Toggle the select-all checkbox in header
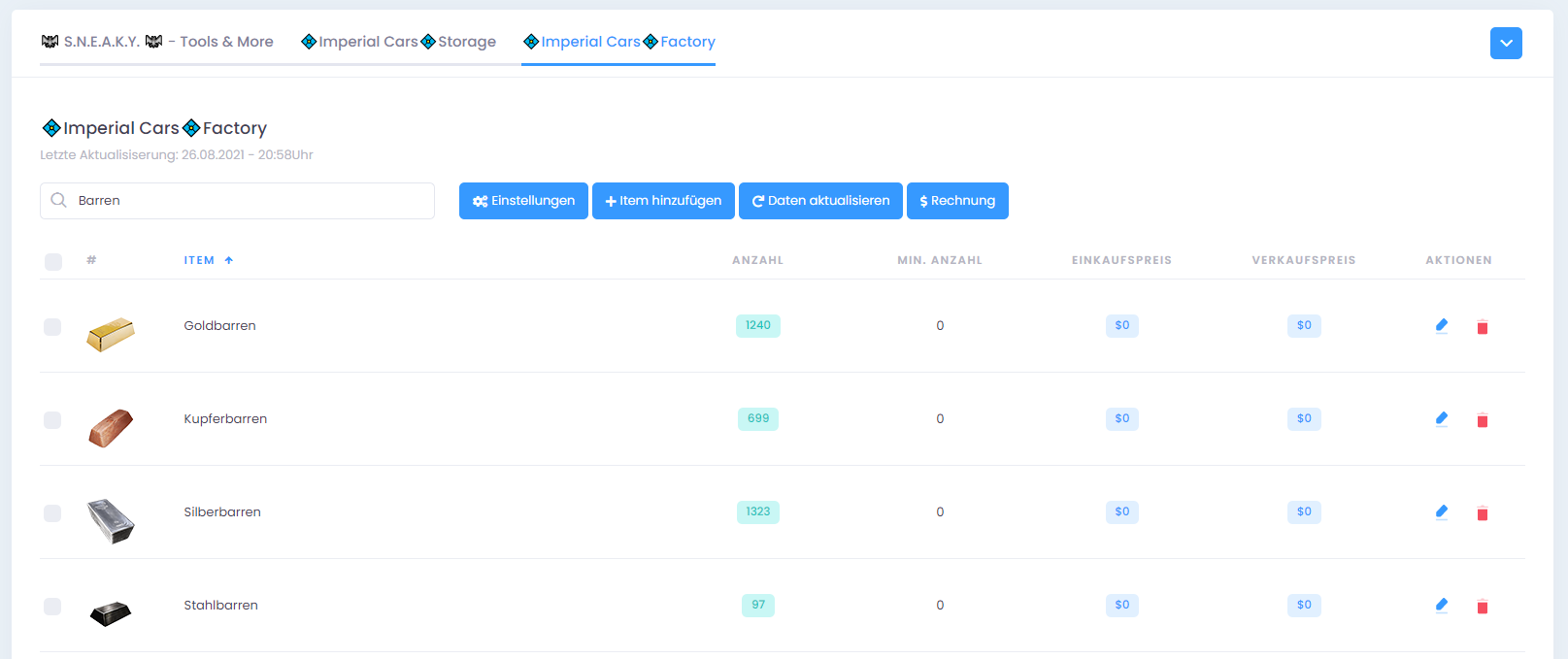This screenshot has width=1568, height=659. tap(53, 261)
